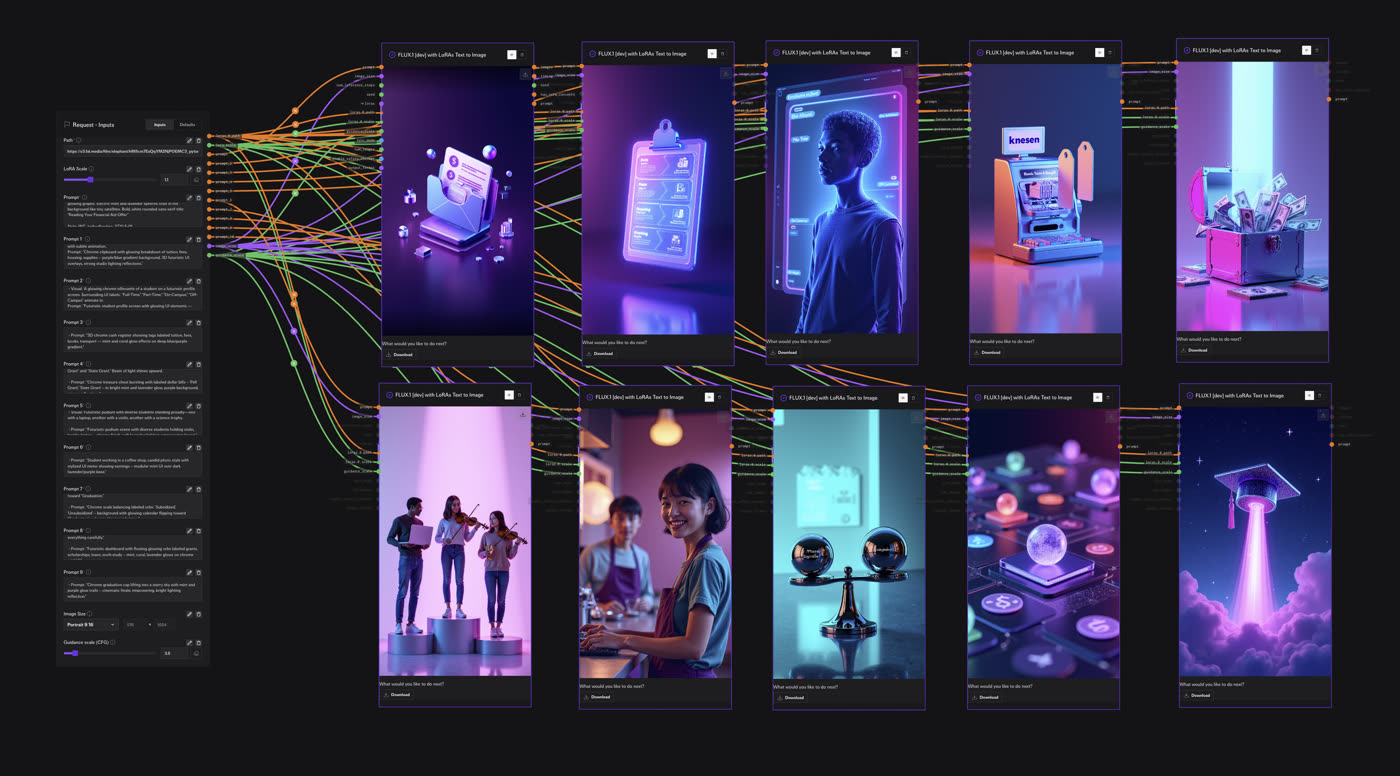The height and width of the screenshot is (776, 1400).
Task: Open the coffee shop student photo
Action: pos(655,543)
